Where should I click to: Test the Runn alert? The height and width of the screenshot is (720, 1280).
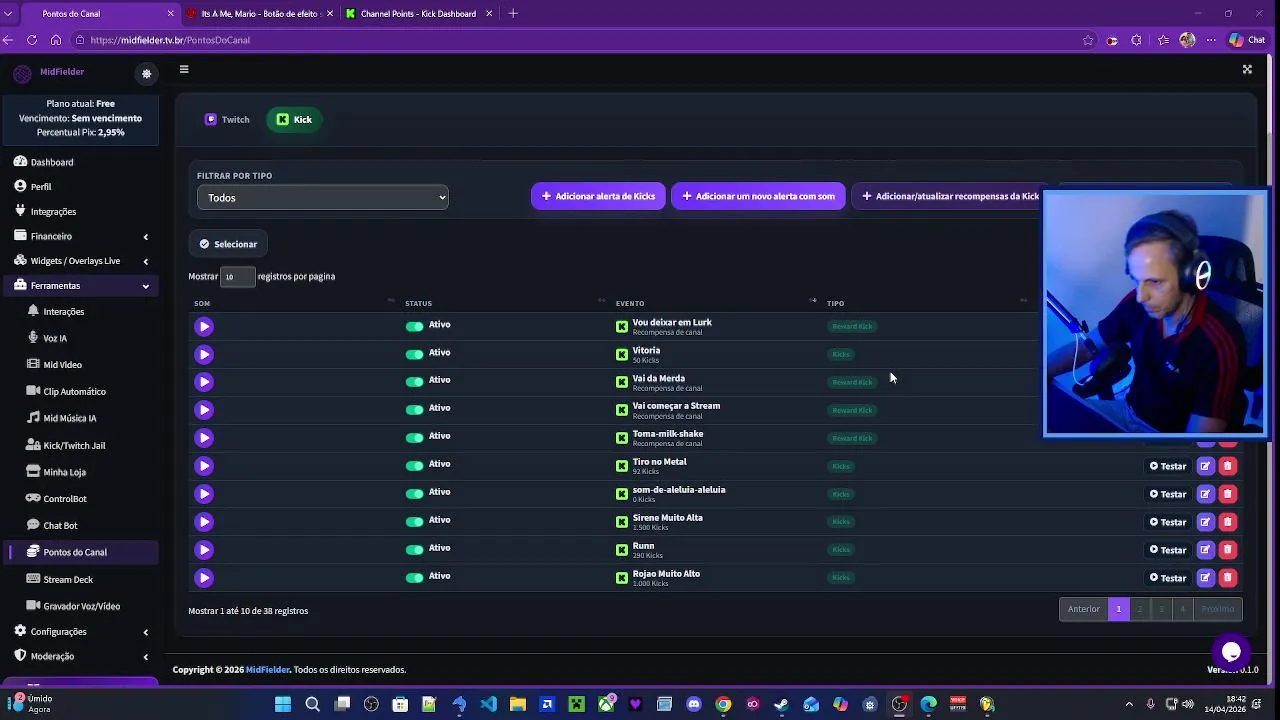pyautogui.click(x=1167, y=550)
